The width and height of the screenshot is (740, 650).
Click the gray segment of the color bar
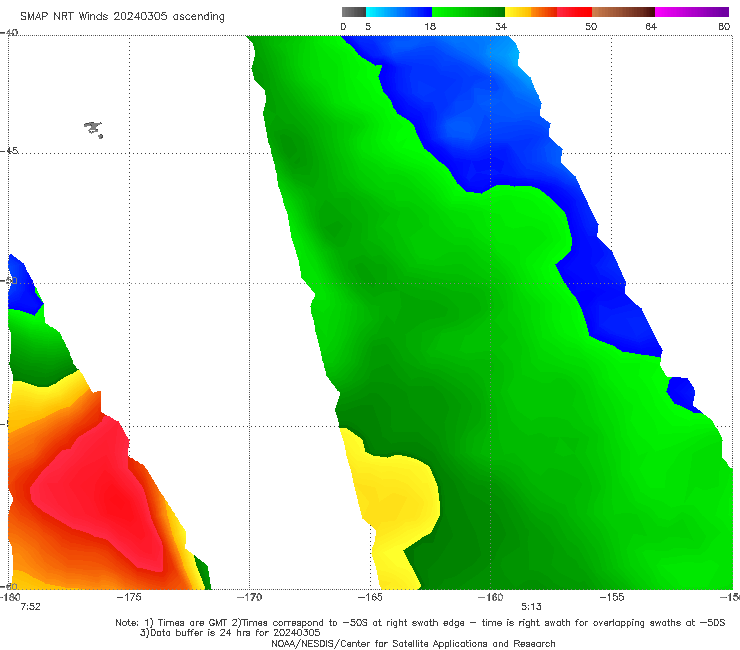point(353,12)
